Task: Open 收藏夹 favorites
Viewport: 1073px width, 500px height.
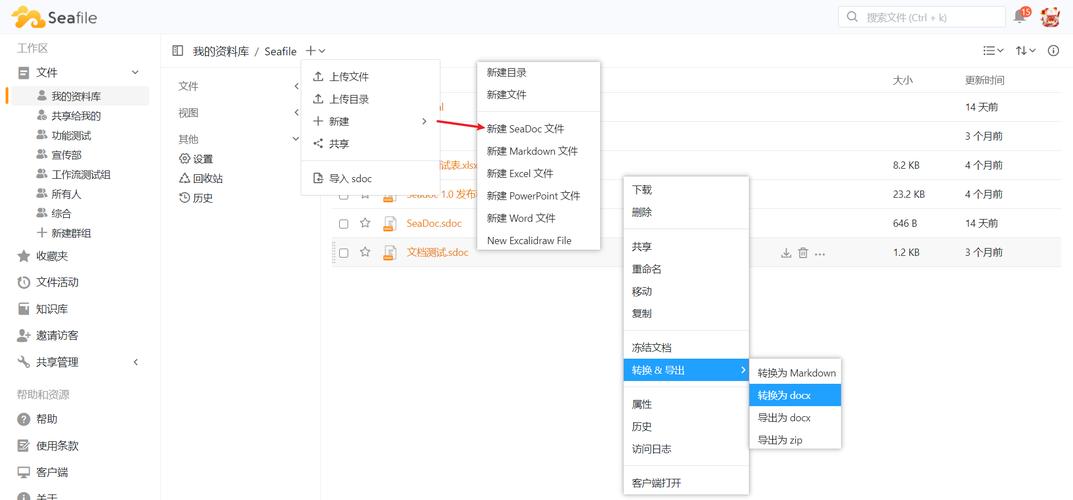Action: coord(52,256)
